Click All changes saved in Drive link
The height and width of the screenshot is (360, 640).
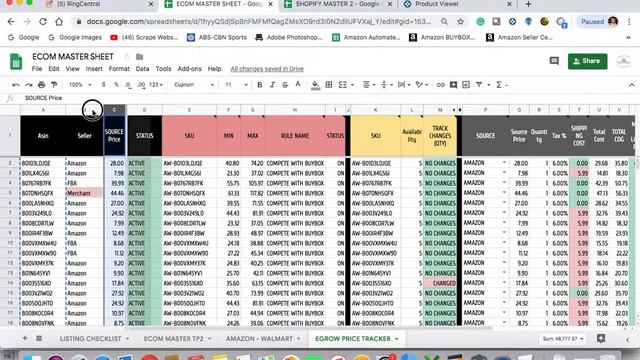pos(267,69)
